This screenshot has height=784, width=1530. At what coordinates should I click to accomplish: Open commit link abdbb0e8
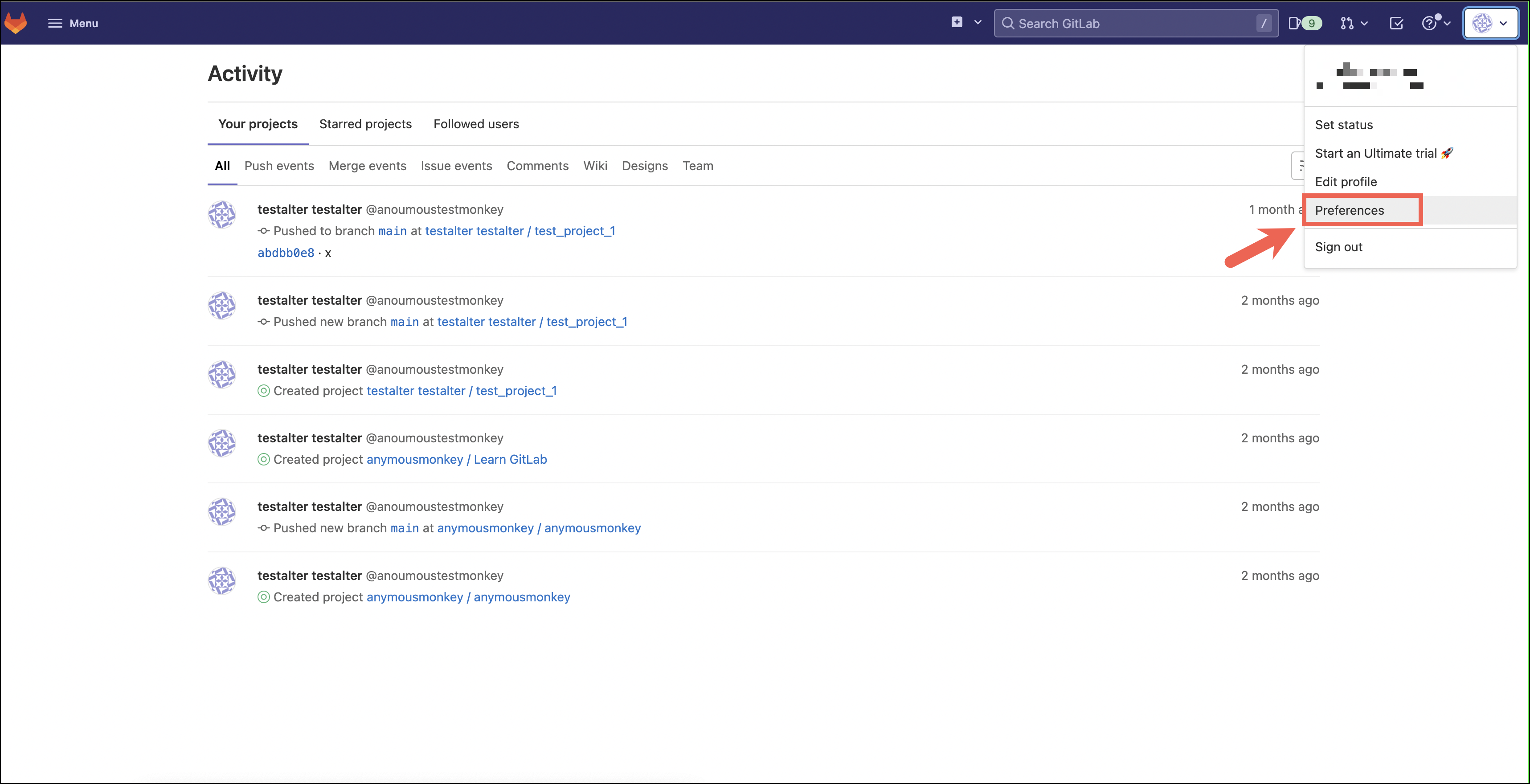(286, 253)
